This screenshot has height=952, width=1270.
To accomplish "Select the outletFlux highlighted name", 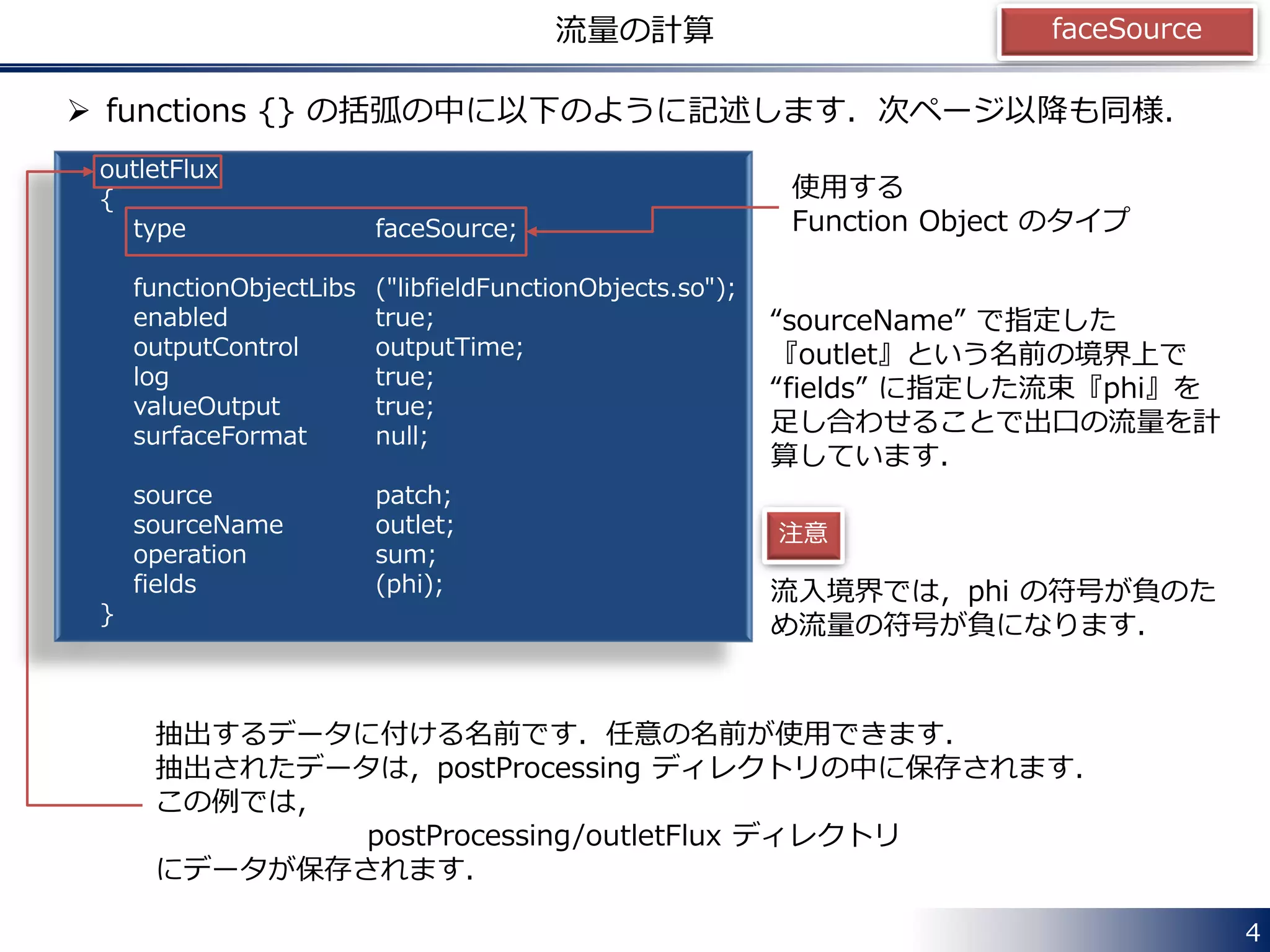I will (158, 170).
